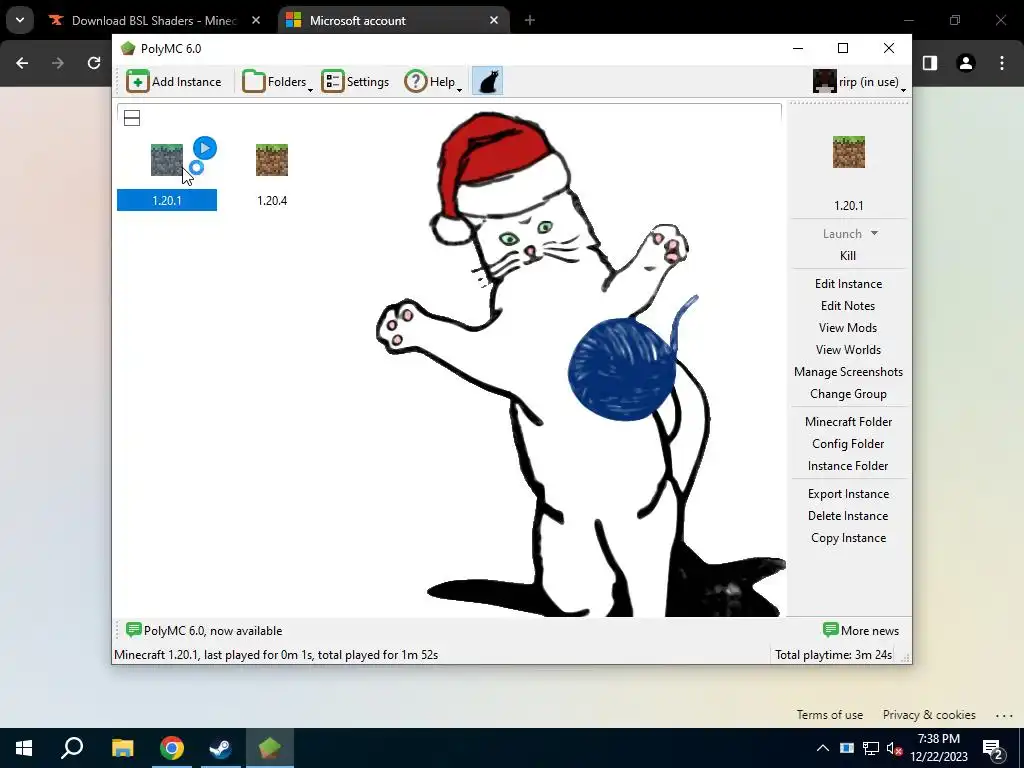
Task: Show hidden system tray icons
Action: coord(823,748)
